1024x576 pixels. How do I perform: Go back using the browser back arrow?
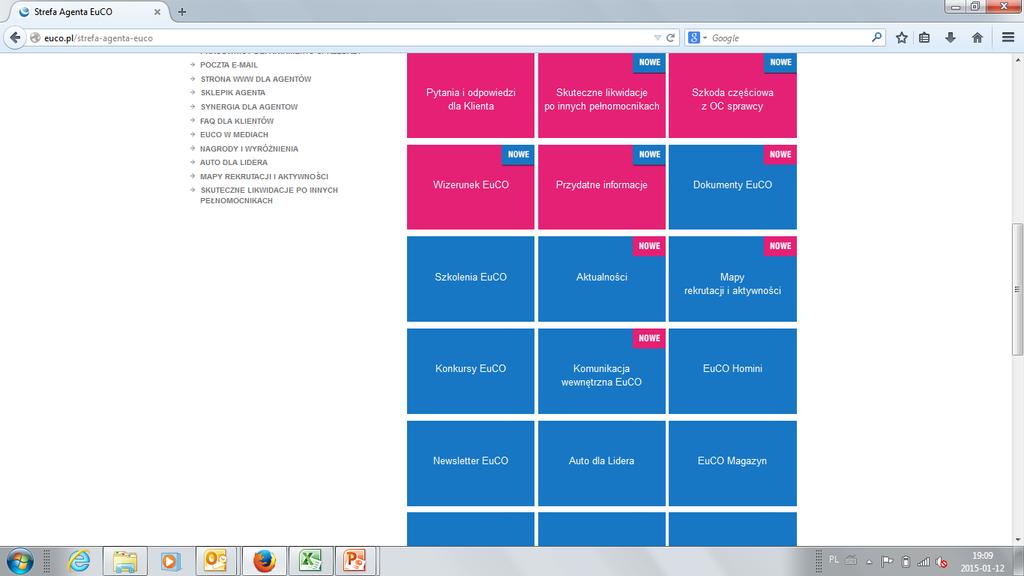15,38
